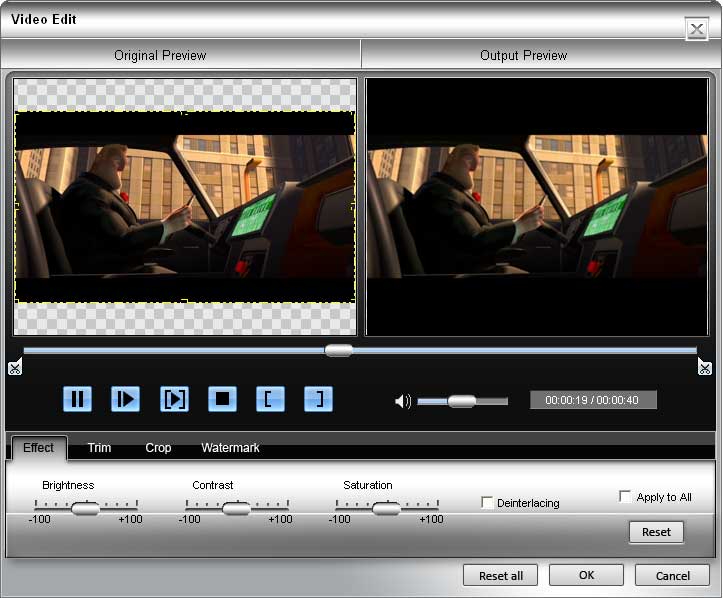This screenshot has height=598, width=723.
Task: Enable the Deinterlacing checkbox
Action: tap(486, 502)
